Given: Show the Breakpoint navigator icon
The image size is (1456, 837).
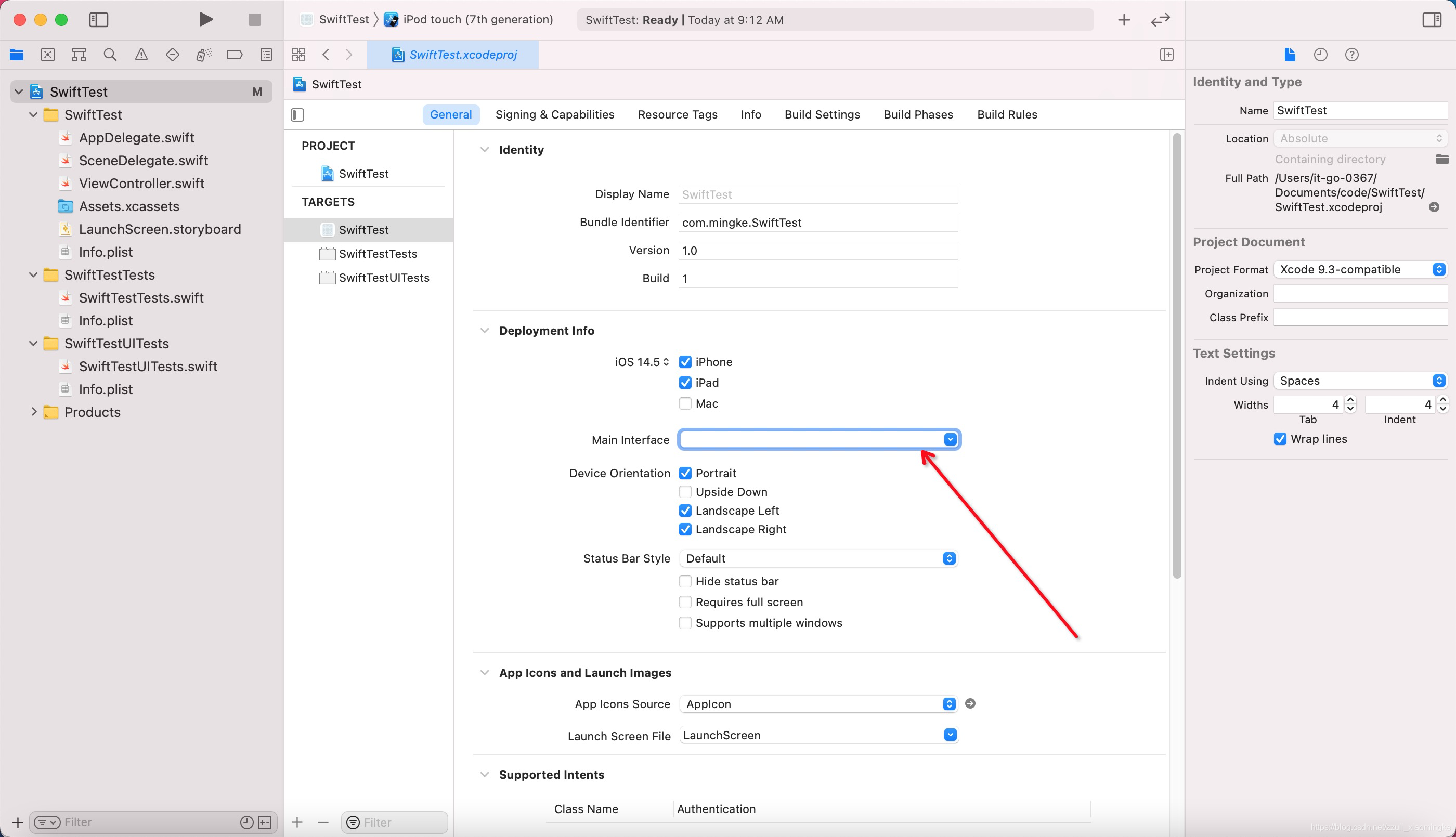Looking at the screenshot, I should [235, 55].
